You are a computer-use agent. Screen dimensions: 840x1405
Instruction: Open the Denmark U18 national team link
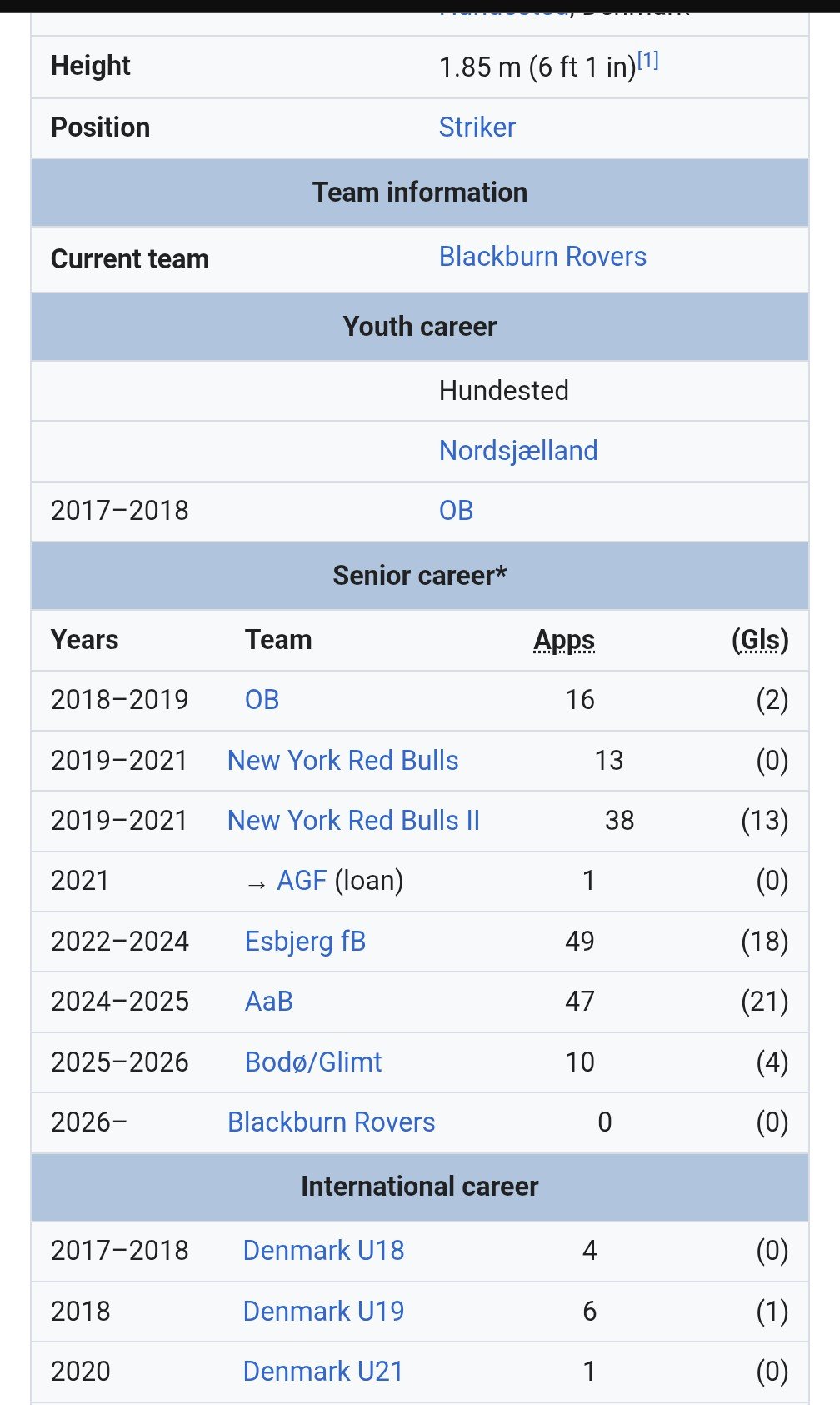(323, 1251)
